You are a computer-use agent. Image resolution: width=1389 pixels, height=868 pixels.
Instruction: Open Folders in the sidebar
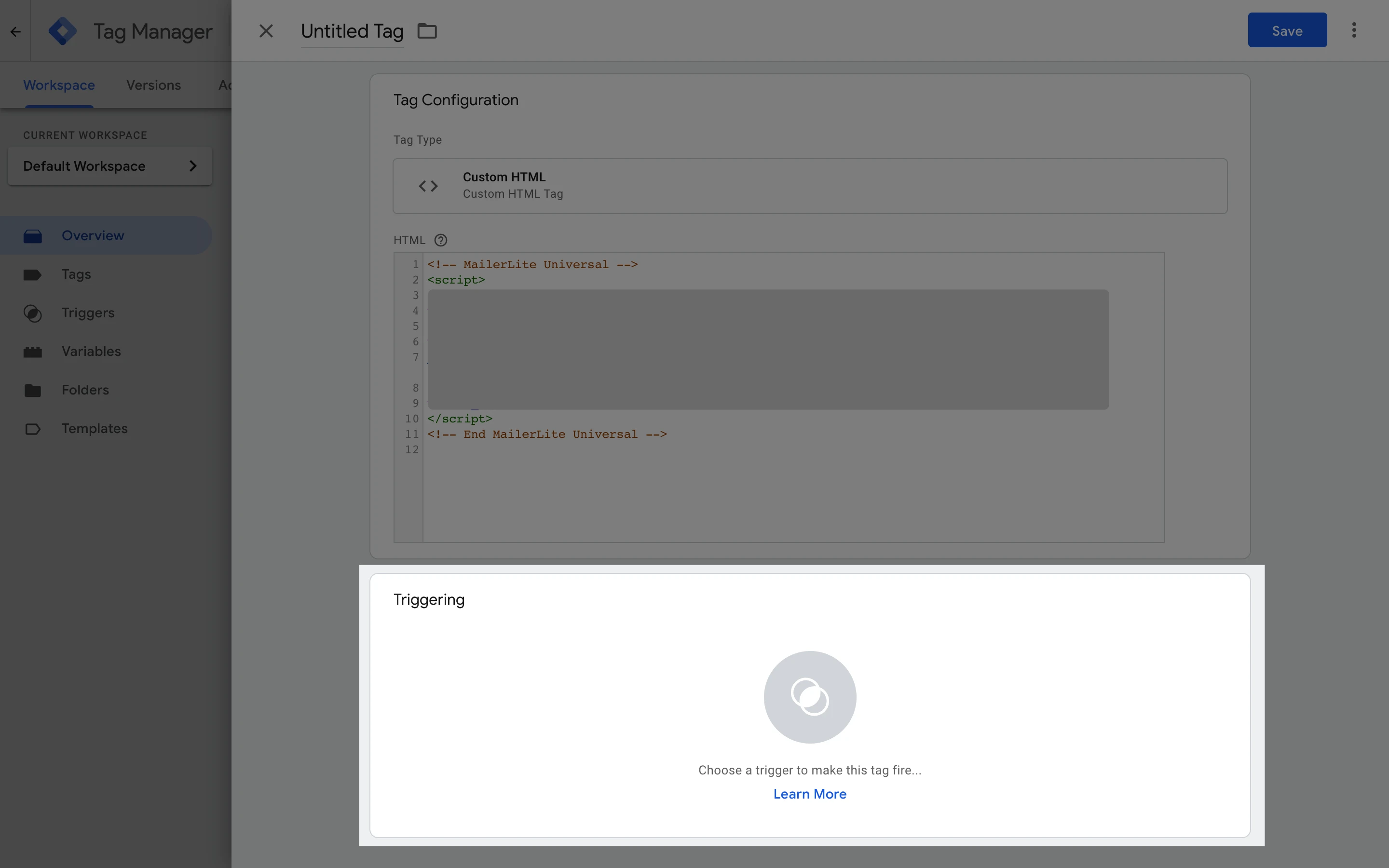[85, 391]
